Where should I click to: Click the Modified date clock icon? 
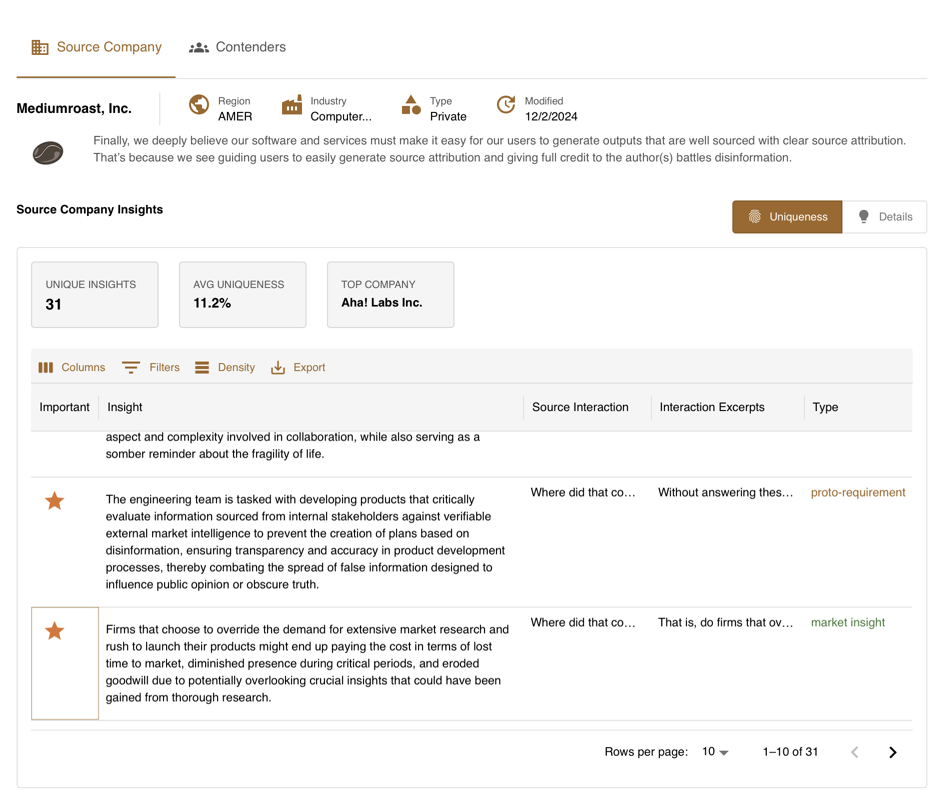(506, 105)
